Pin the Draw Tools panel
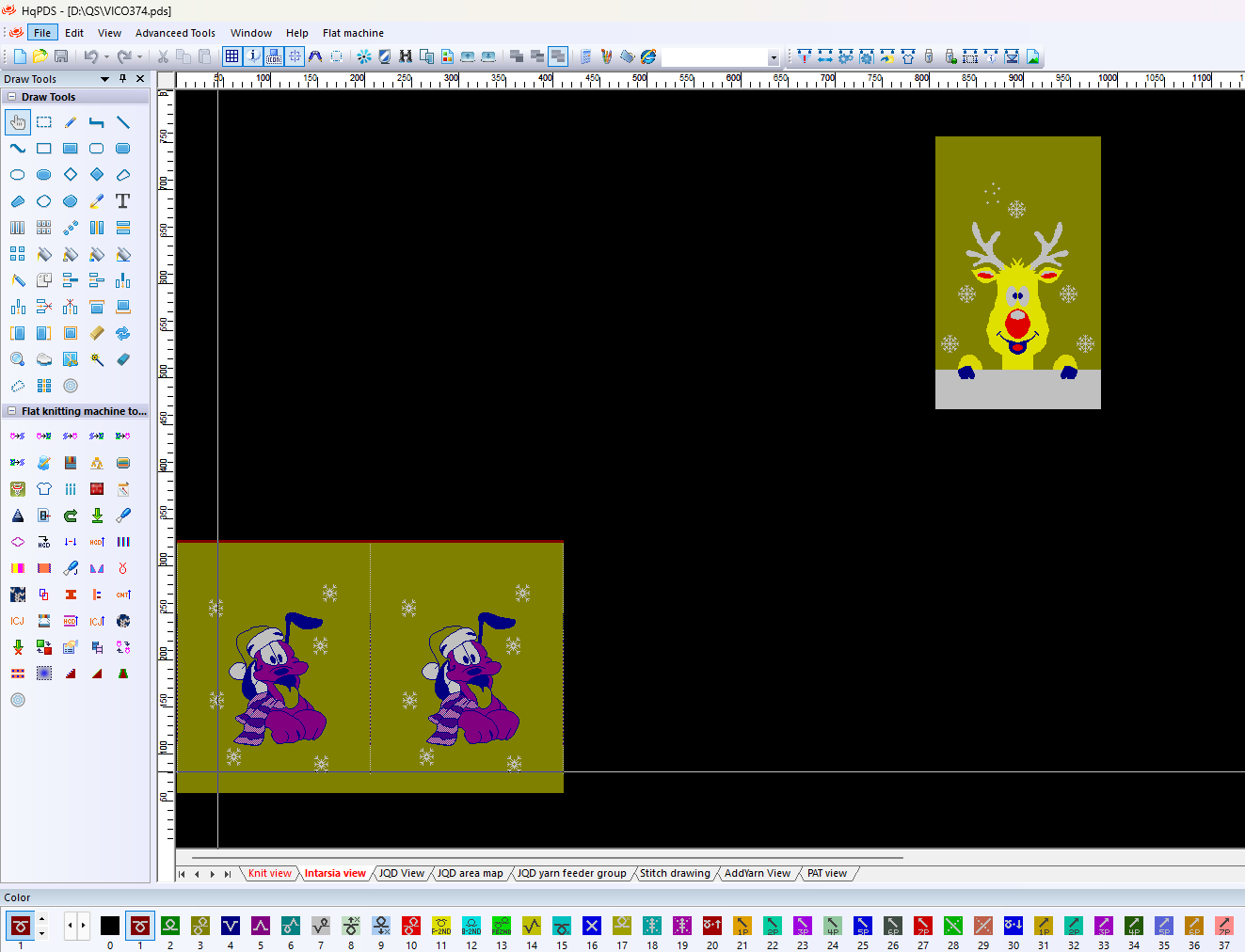Image resolution: width=1245 pixels, height=952 pixels. pyautogui.click(x=122, y=79)
